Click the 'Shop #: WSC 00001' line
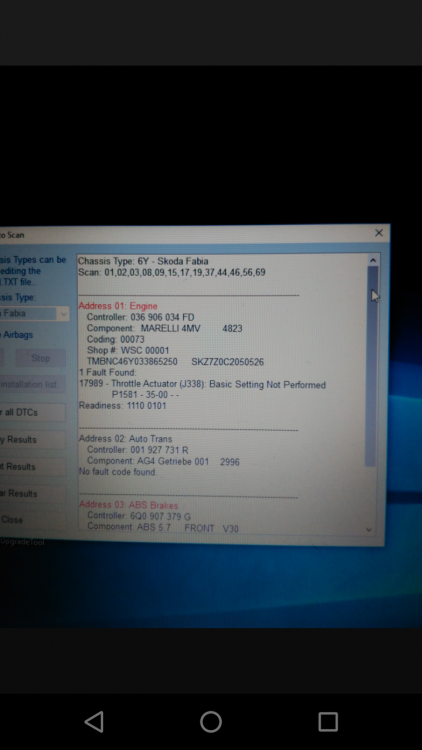The width and height of the screenshot is (422, 750). (128, 351)
